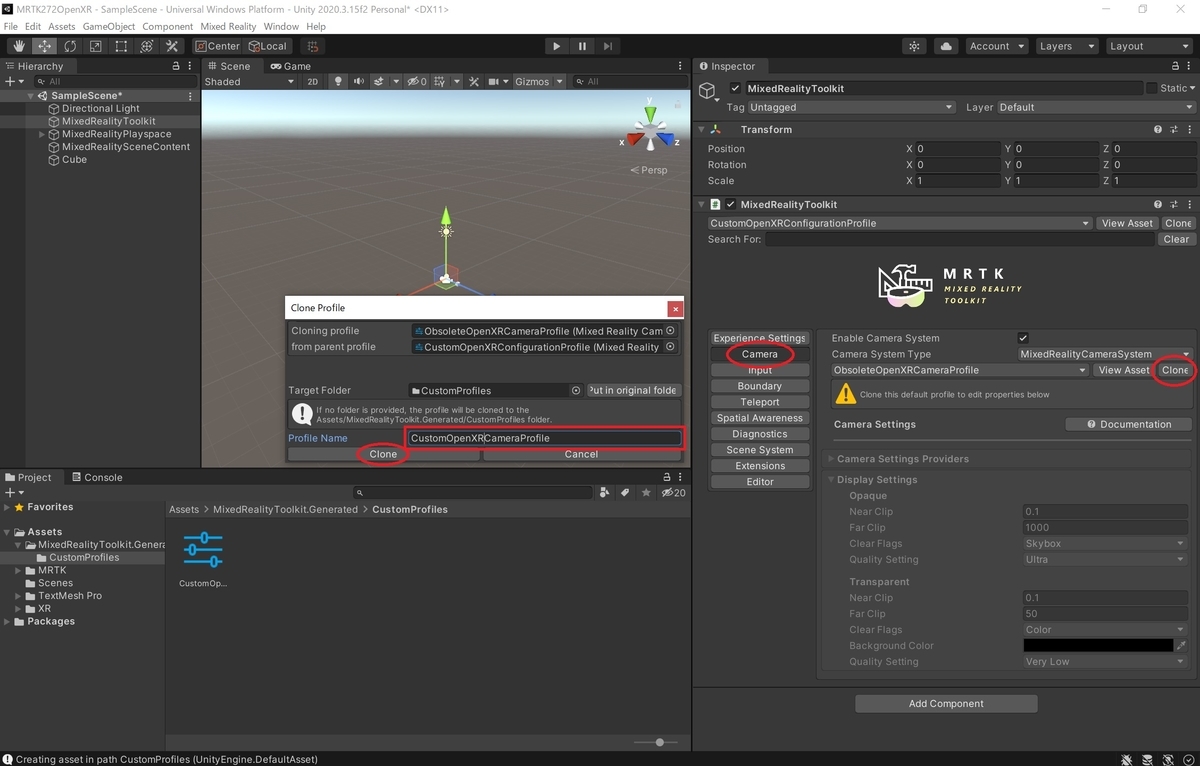Select the Hand tool in toolbar

coord(19,46)
